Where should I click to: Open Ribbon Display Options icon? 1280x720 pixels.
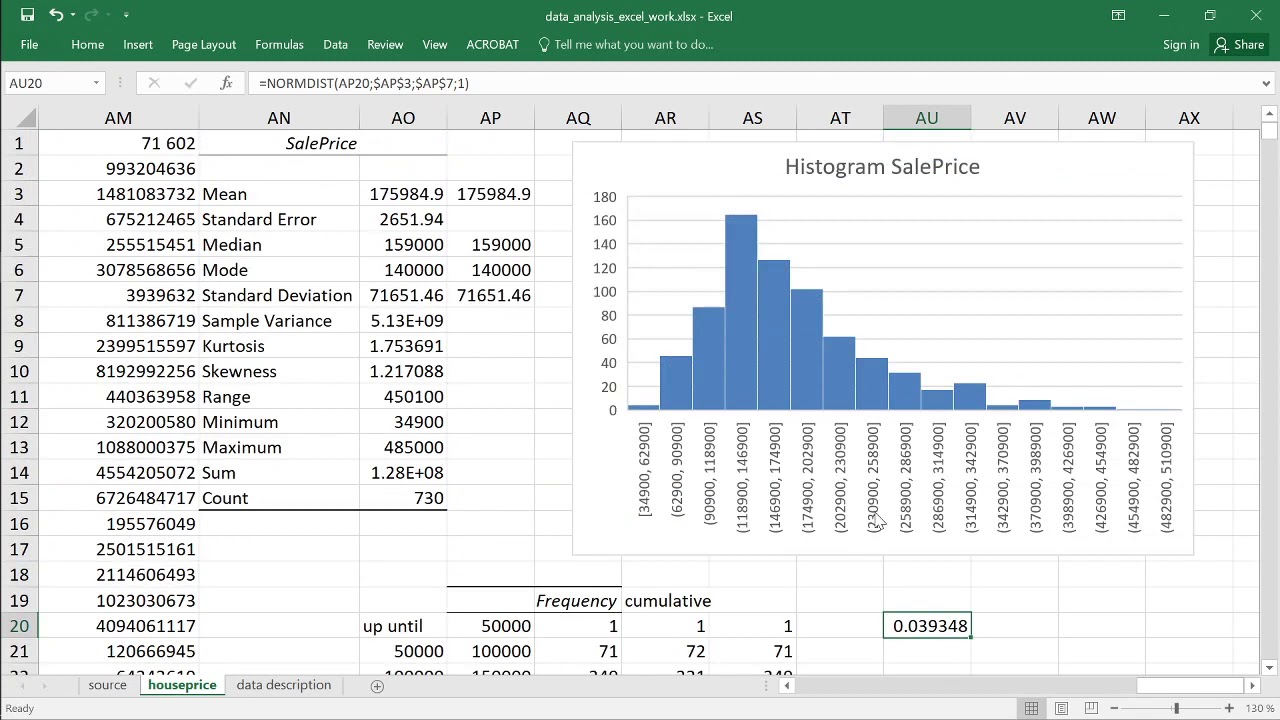click(1118, 15)
